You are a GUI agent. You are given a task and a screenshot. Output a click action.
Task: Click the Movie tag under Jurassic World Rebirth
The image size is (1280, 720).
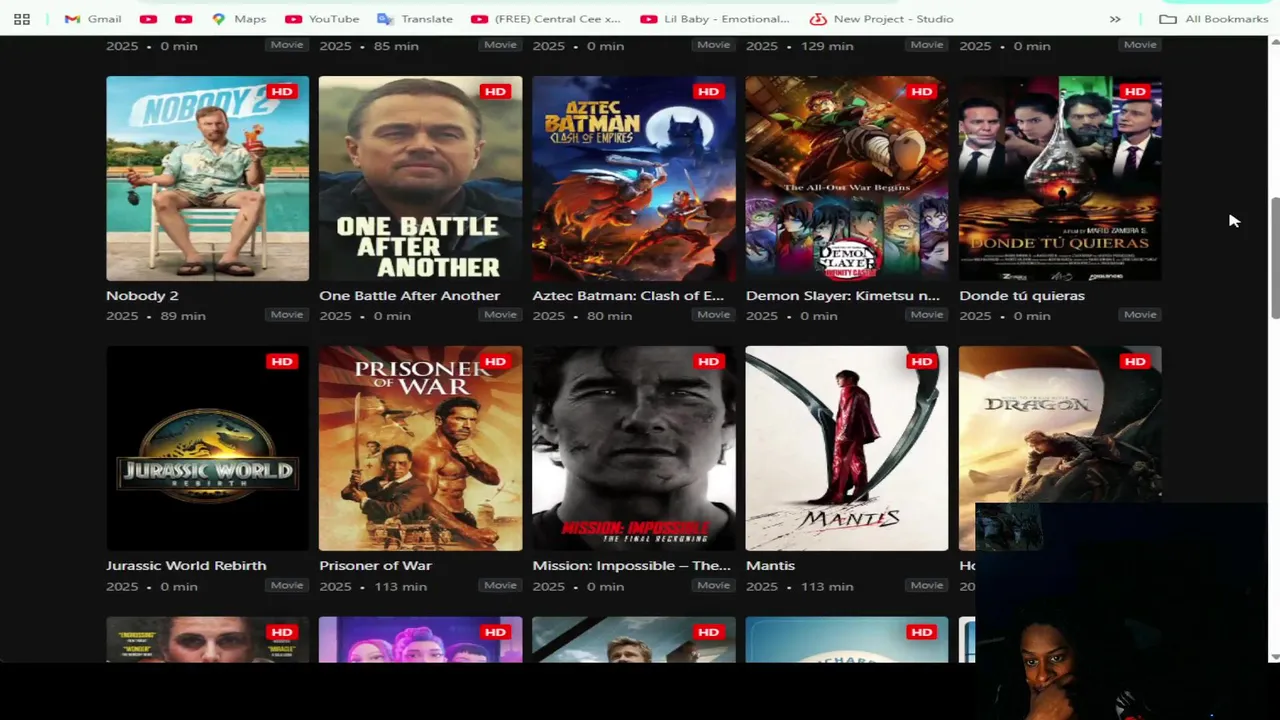pos(287,586)
